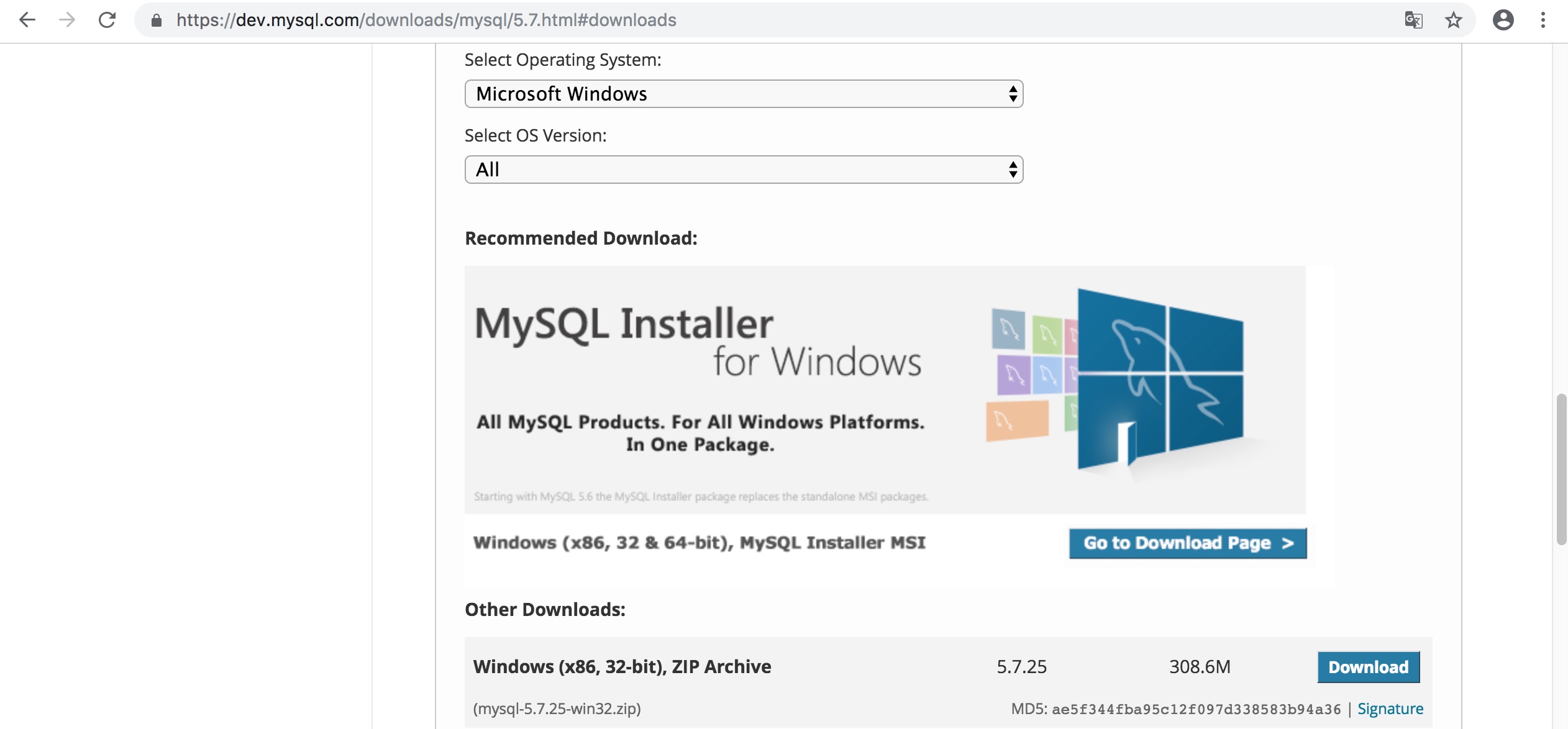Screen dimensions: 1568x729
Task: Open the Select OS Version dropdown
Action: pos(744,170)
